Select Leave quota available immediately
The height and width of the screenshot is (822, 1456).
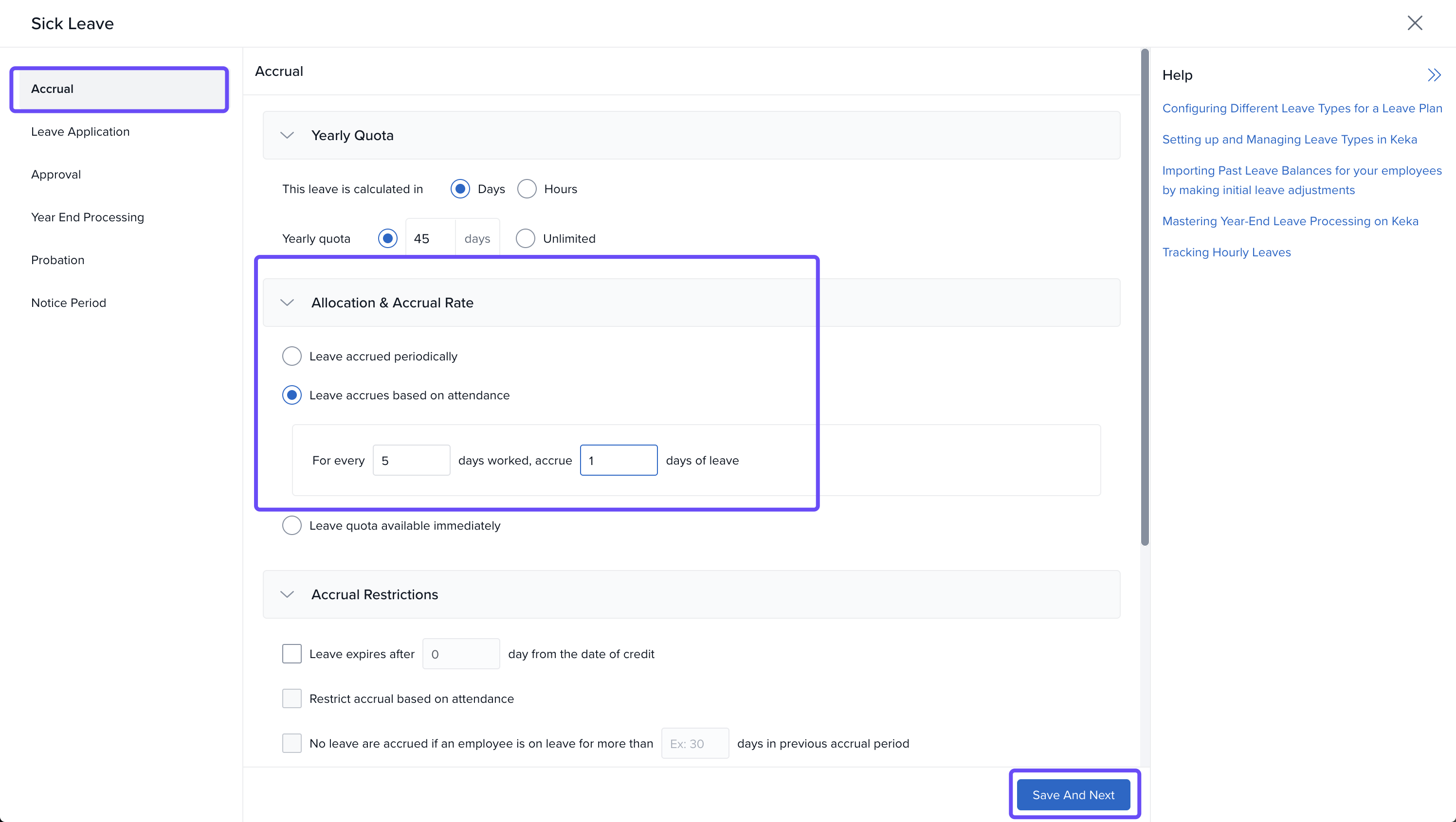[291, 525]
